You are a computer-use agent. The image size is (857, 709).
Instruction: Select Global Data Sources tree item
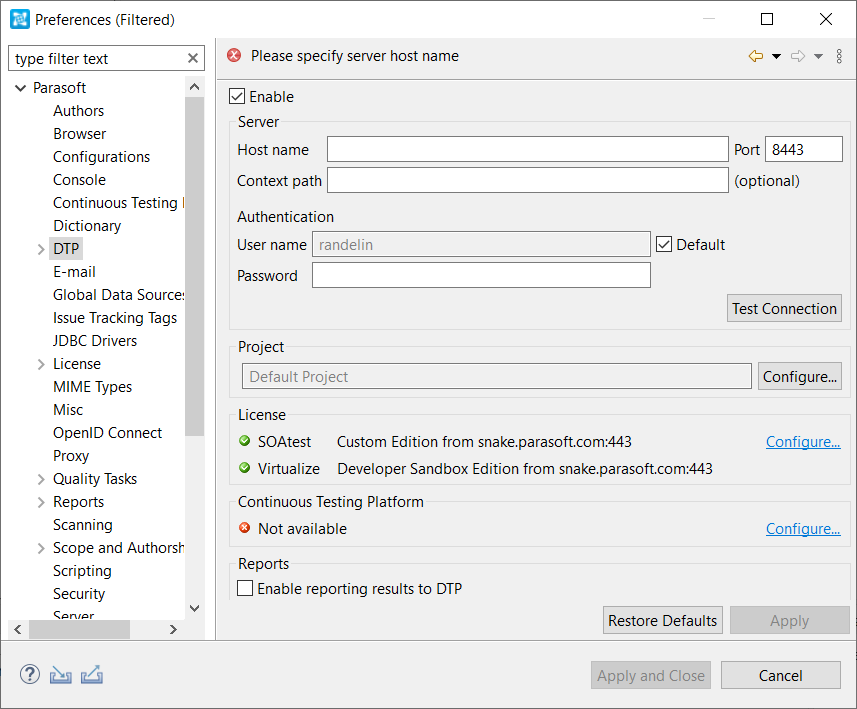tap(119, 295)
